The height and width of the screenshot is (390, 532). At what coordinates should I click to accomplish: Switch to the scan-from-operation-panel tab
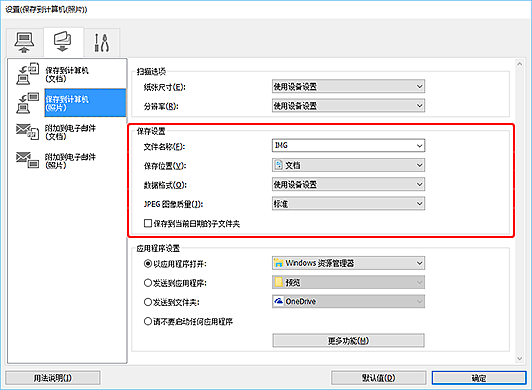(63, 42)
